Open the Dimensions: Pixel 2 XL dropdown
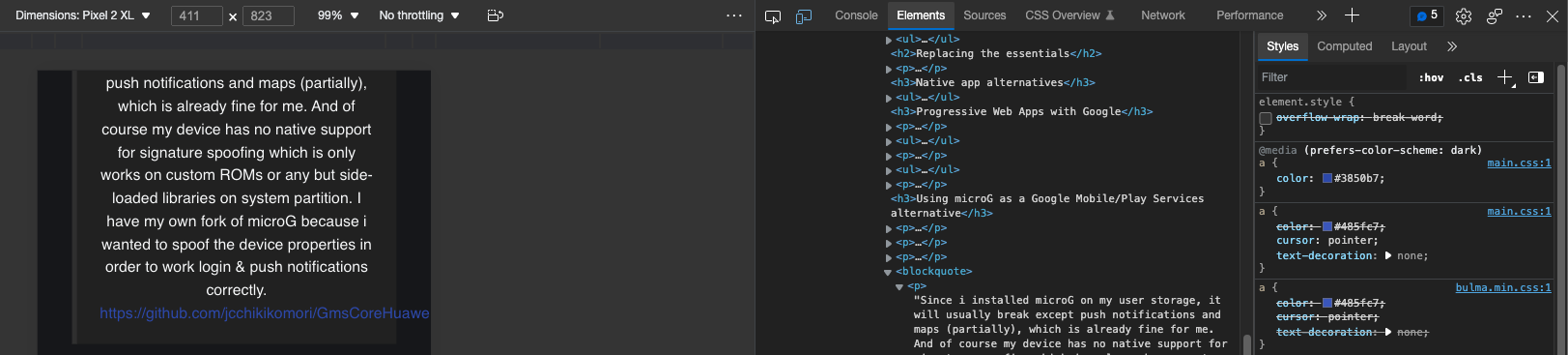The image size is (1568, 355). tap(83, 15)
